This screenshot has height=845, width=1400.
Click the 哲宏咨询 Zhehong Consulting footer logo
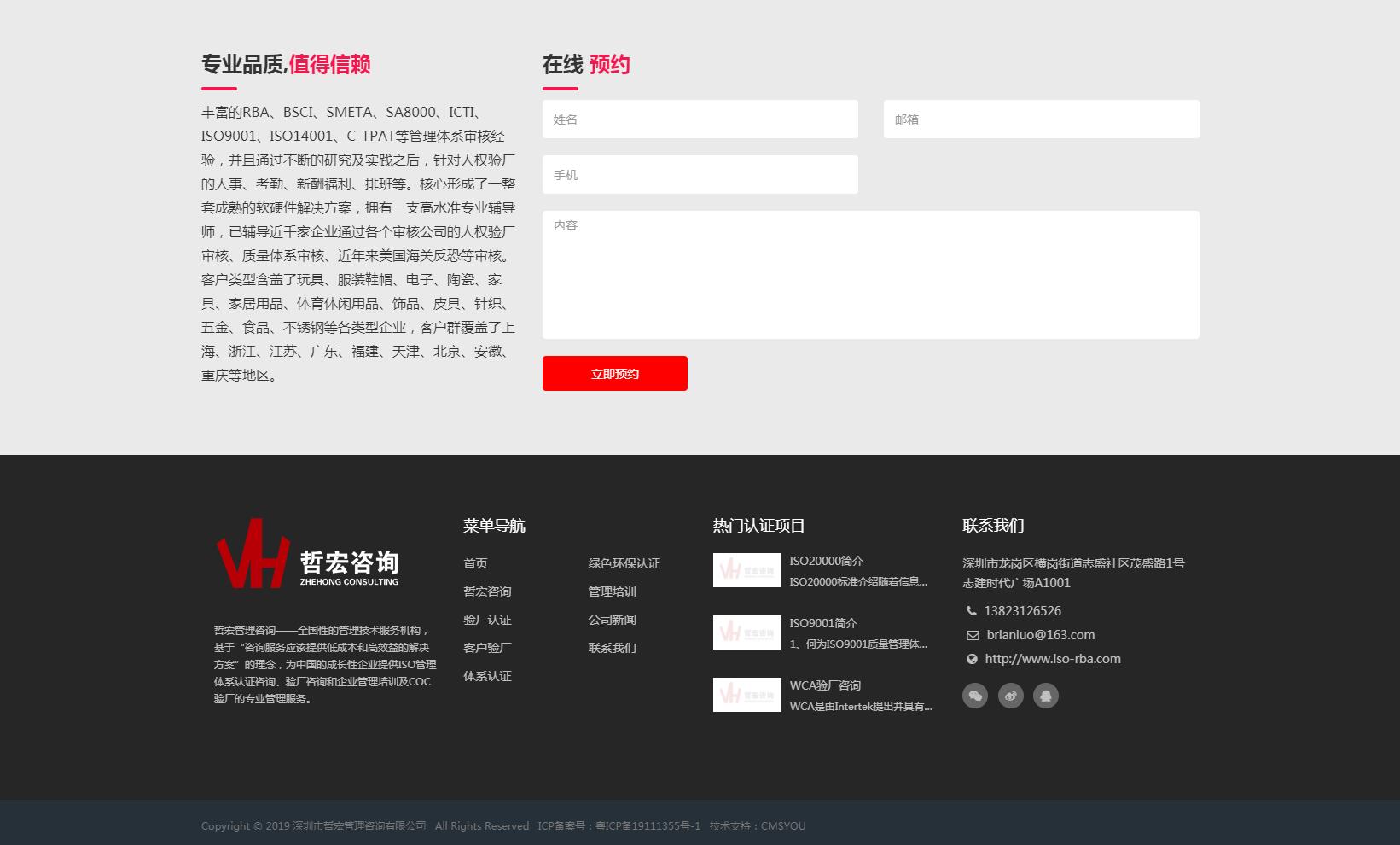[307, 553]
